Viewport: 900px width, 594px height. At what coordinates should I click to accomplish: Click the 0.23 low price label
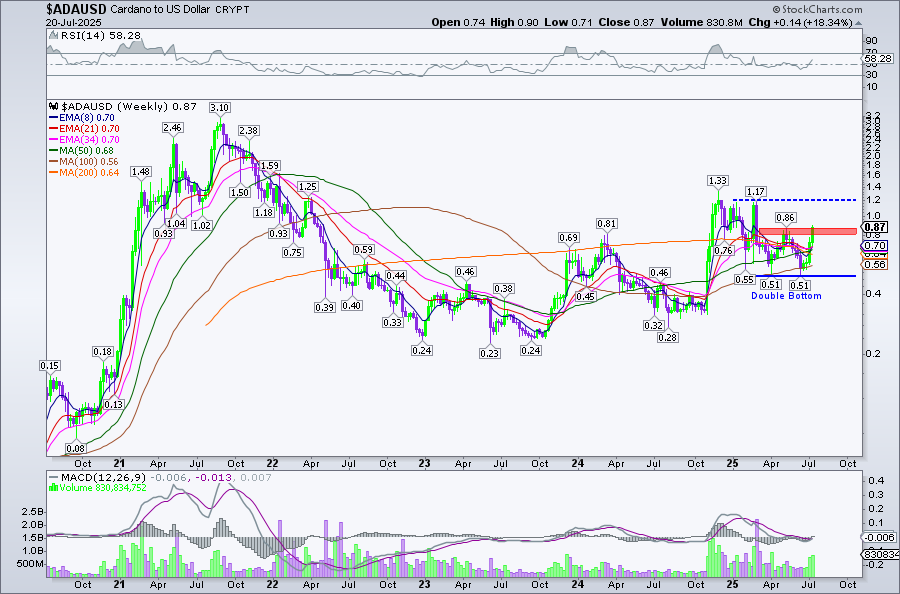[490, 354]
